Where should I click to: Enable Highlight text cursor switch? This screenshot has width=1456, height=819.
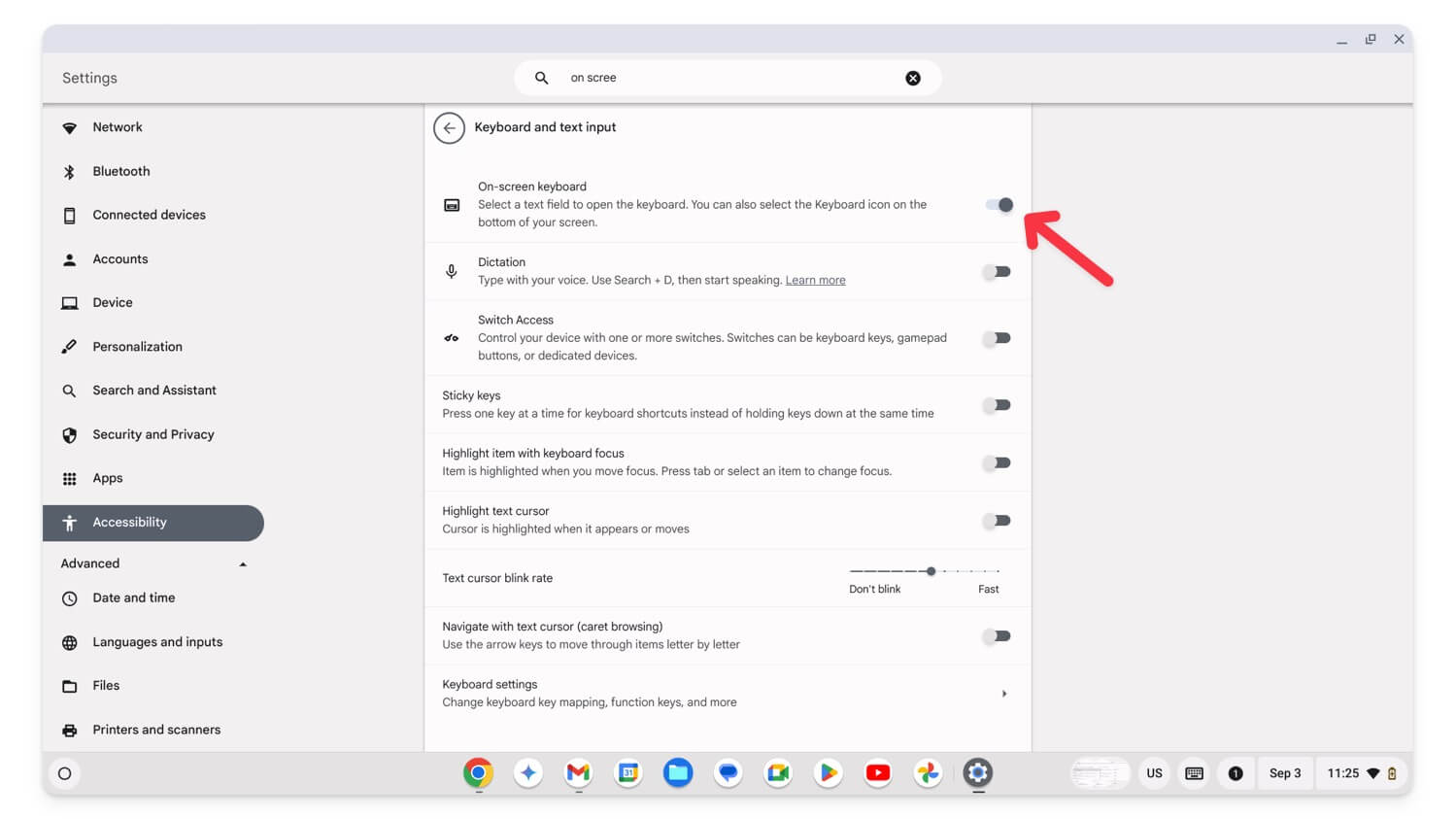coord(997,521)
